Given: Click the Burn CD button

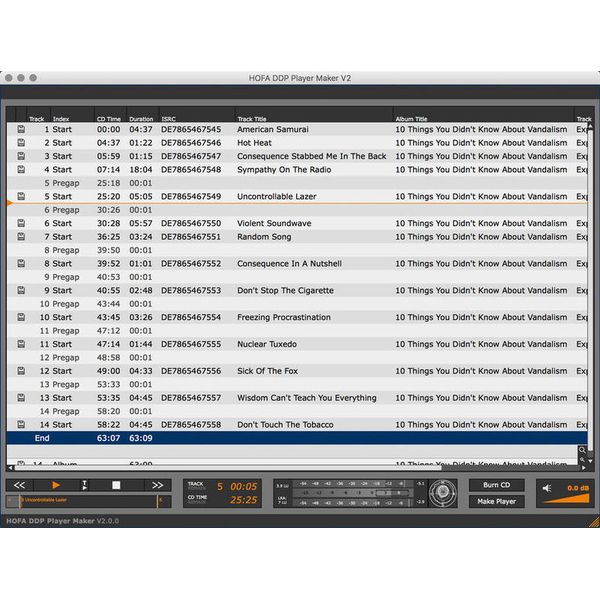Looking at the screenshot, I should (496, 485).
